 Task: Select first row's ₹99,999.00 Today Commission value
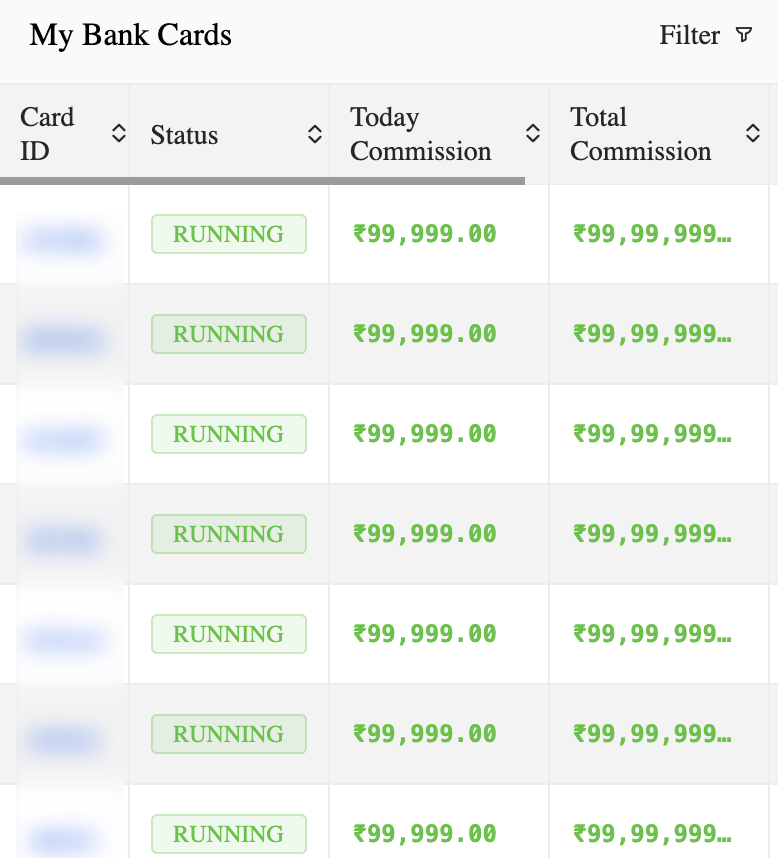click(425, 234)
